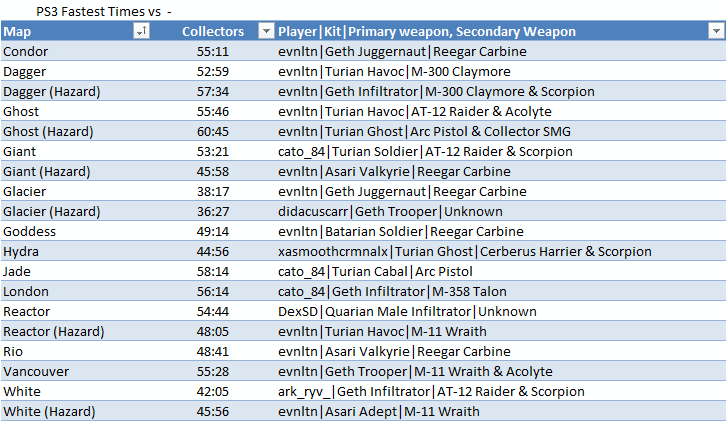This screenshot has width=726, height=421.
Task: Click cell 'xasmoothcrmnalx|Turian Ghost|Cerberus Harrier & Scorpion'
Action: (501, 251)
